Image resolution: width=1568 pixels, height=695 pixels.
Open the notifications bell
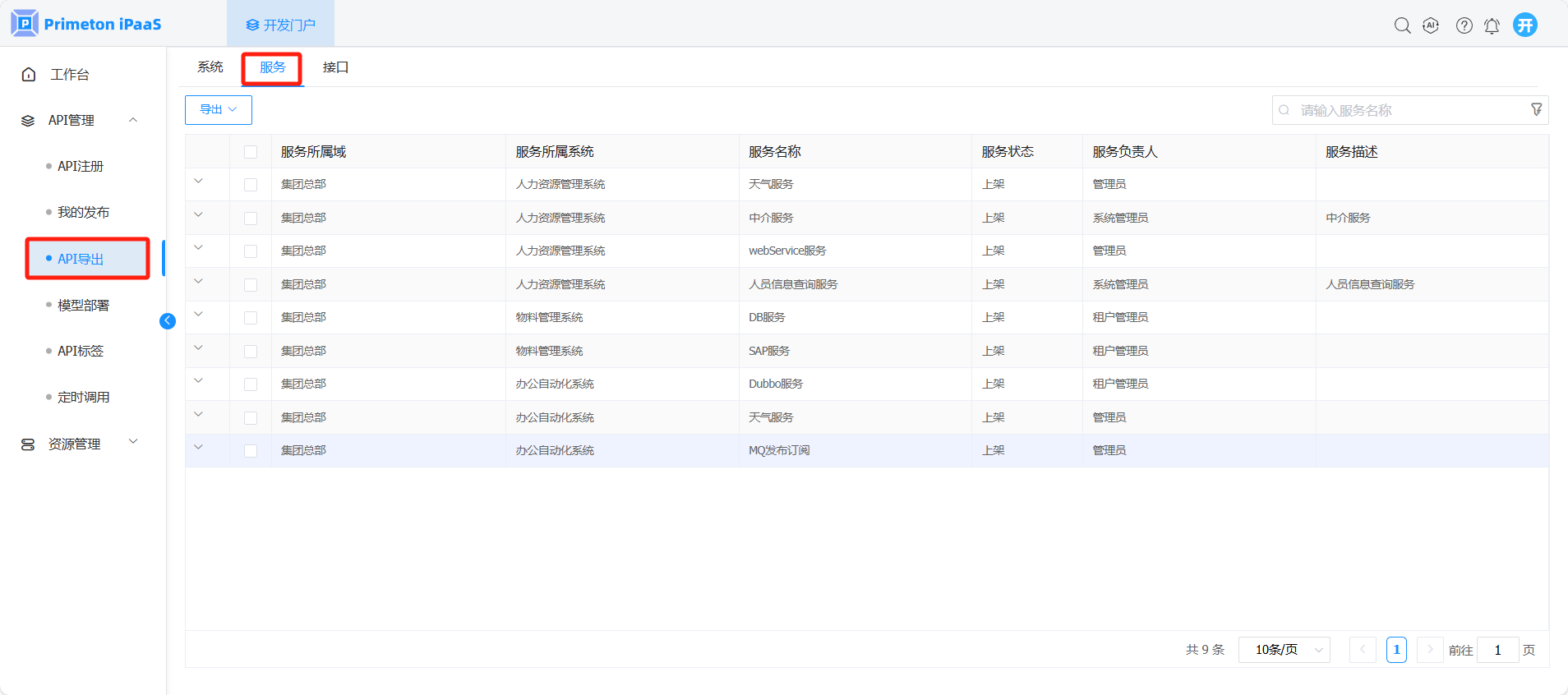[x=1492, y=25]
